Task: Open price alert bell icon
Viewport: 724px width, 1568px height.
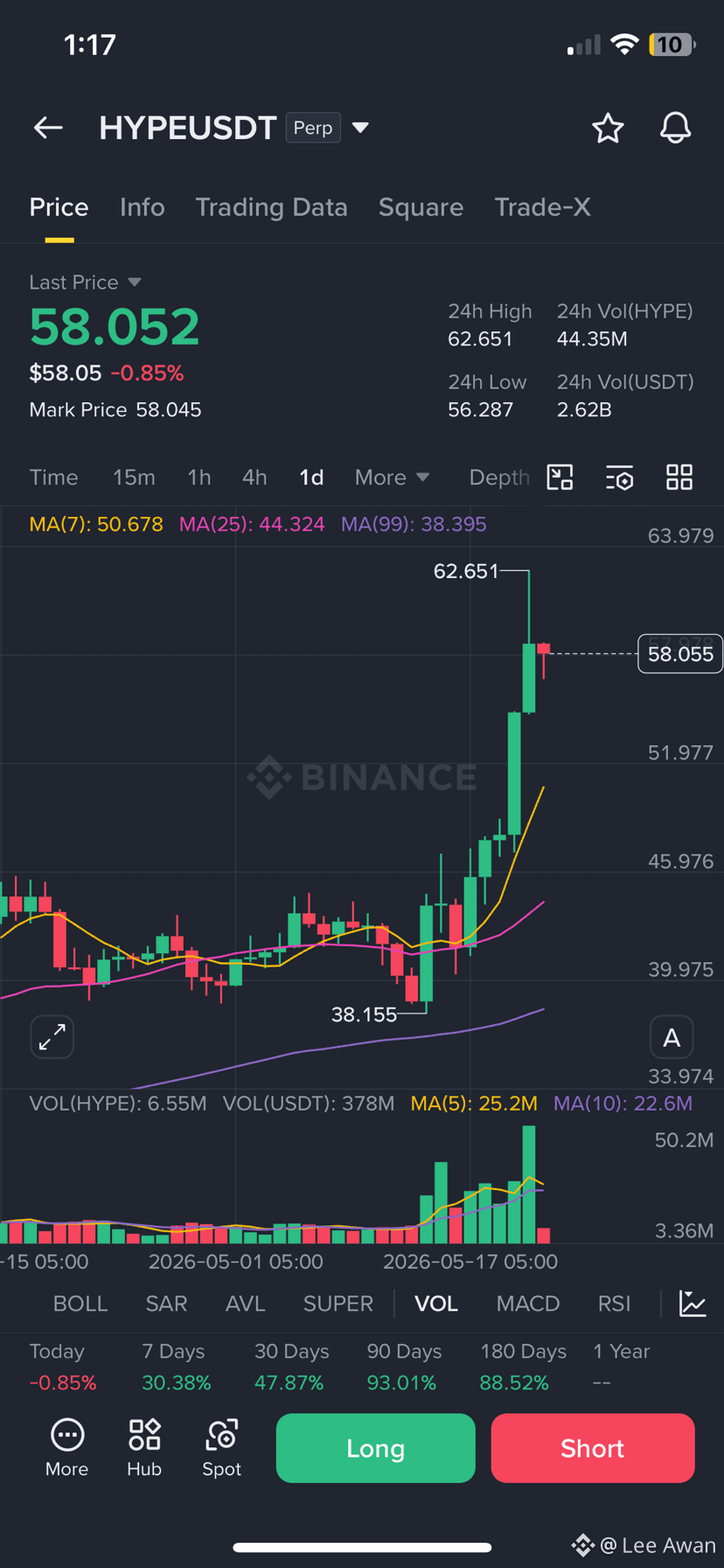Action: tap(675, 128)
